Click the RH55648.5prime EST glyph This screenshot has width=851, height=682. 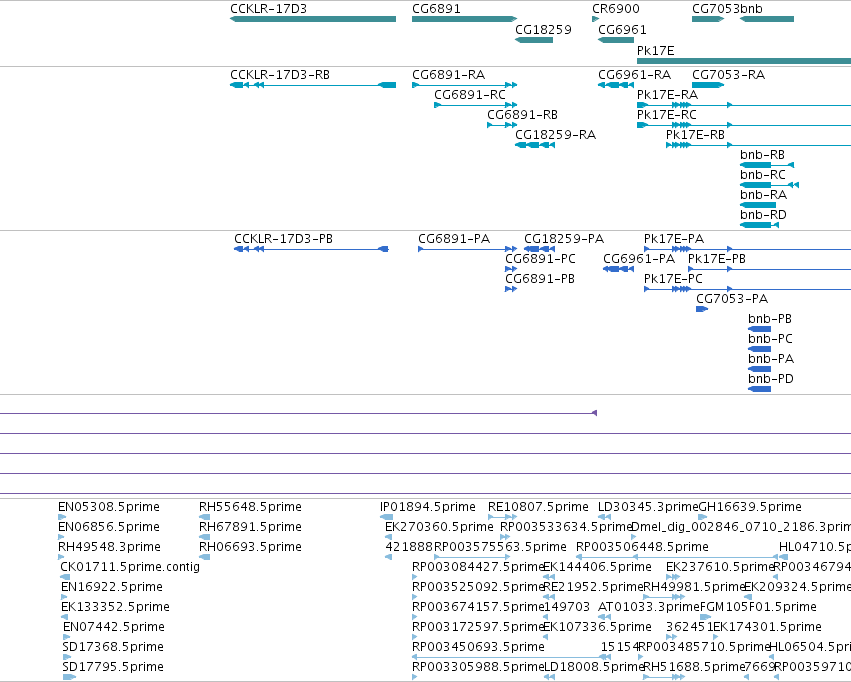pyautogui.click(x=205, y=518)
